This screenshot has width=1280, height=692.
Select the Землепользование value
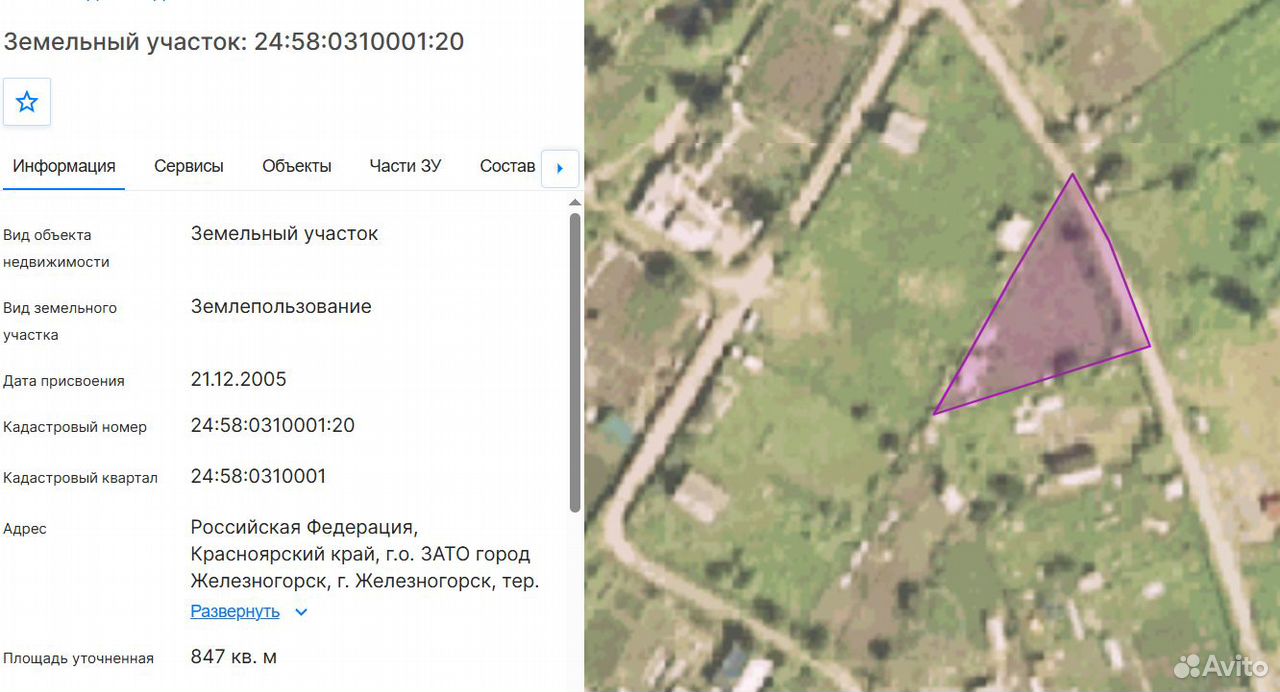[x=281, y=306]
